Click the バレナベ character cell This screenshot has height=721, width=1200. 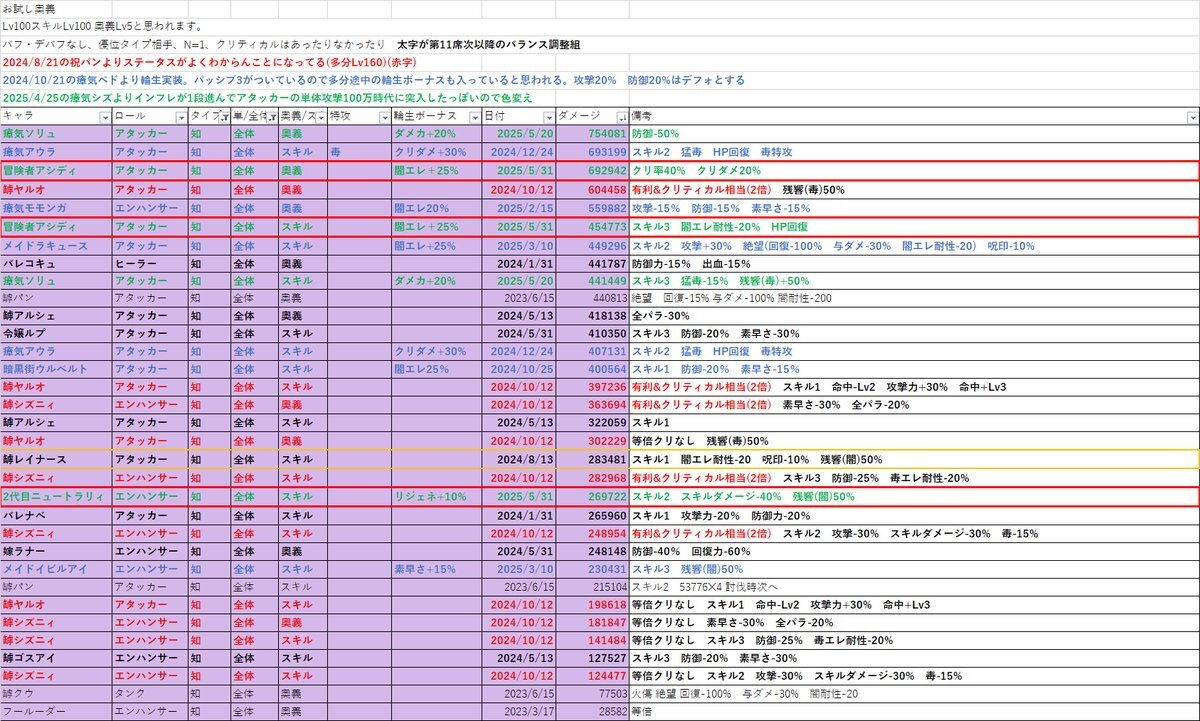point(56,514)
